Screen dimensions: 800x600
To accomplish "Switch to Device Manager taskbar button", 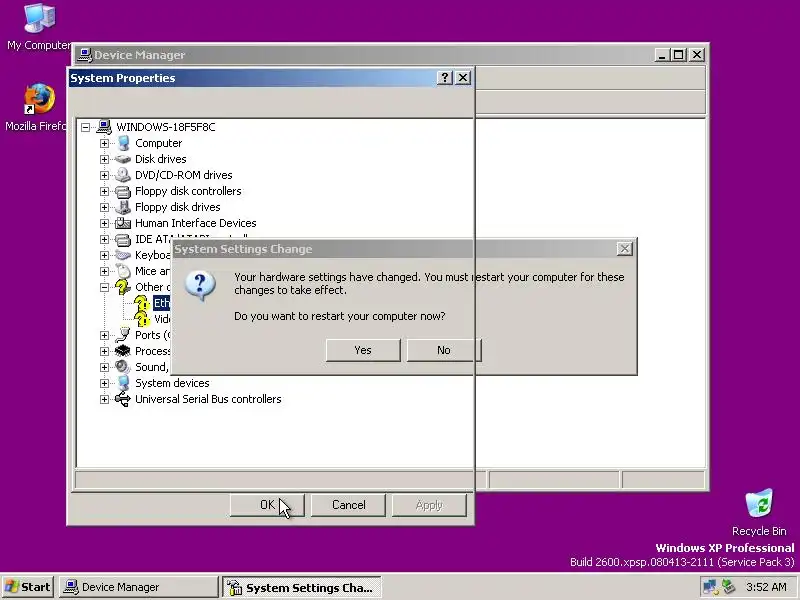I will coord(138,587).
